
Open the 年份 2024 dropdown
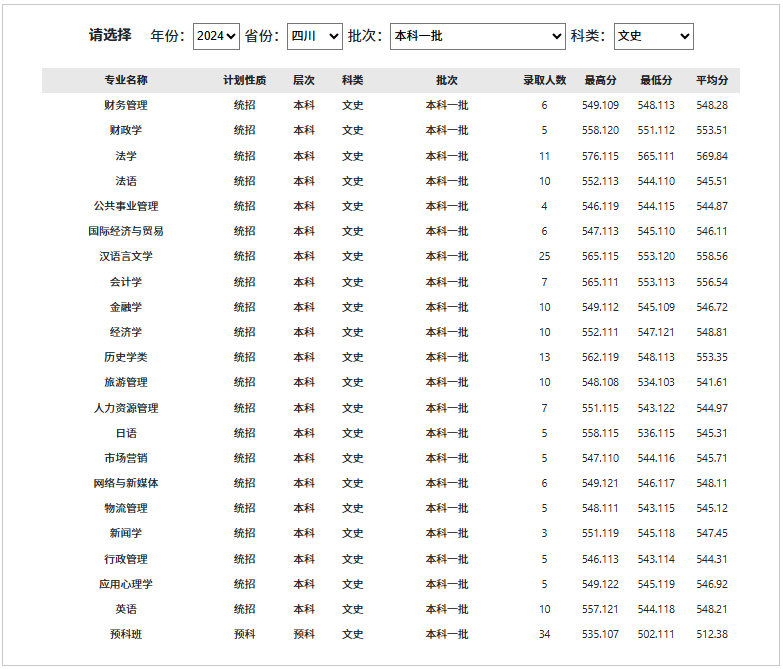[216, 36]
